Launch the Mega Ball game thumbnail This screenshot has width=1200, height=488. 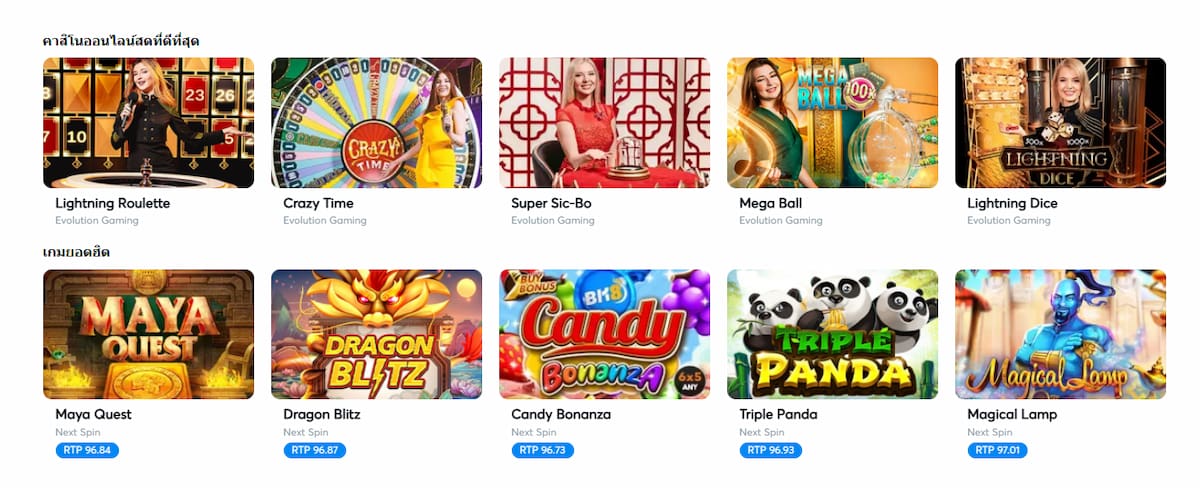tap(832, 122)
